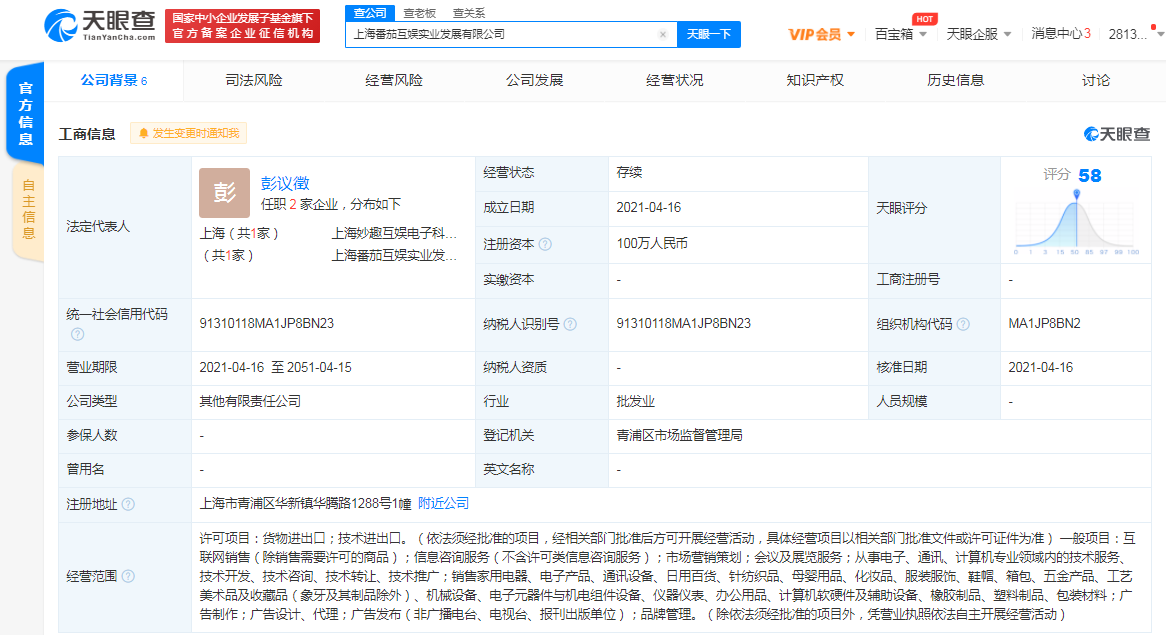Click the 彭 avatar thumbnail
Image resolution: width=1166 pixels, height=635 pixels.
tap(225, 193)
